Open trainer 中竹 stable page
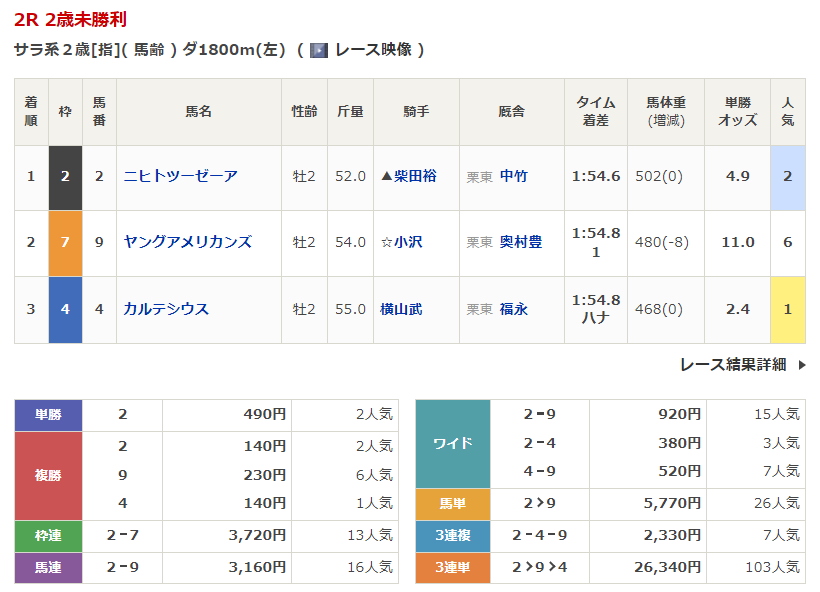This screenshot has width=820, height=592. [x=514, y=176]
